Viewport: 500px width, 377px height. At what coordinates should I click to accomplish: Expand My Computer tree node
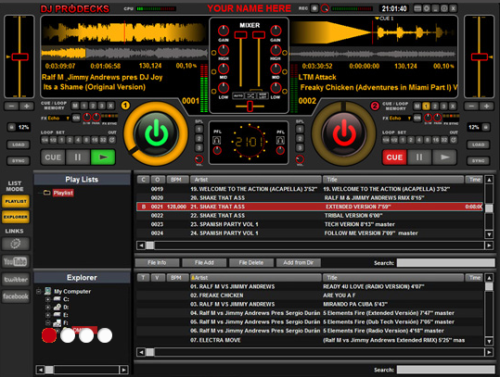coord(39,291)
